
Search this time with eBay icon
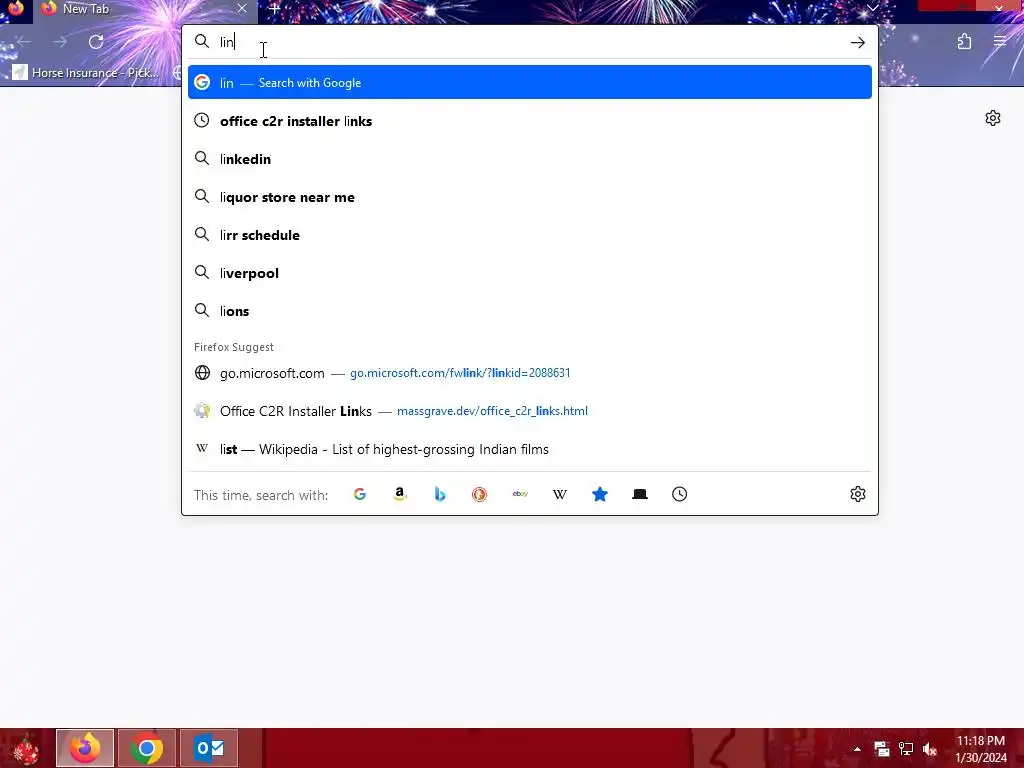pos(520,494)
